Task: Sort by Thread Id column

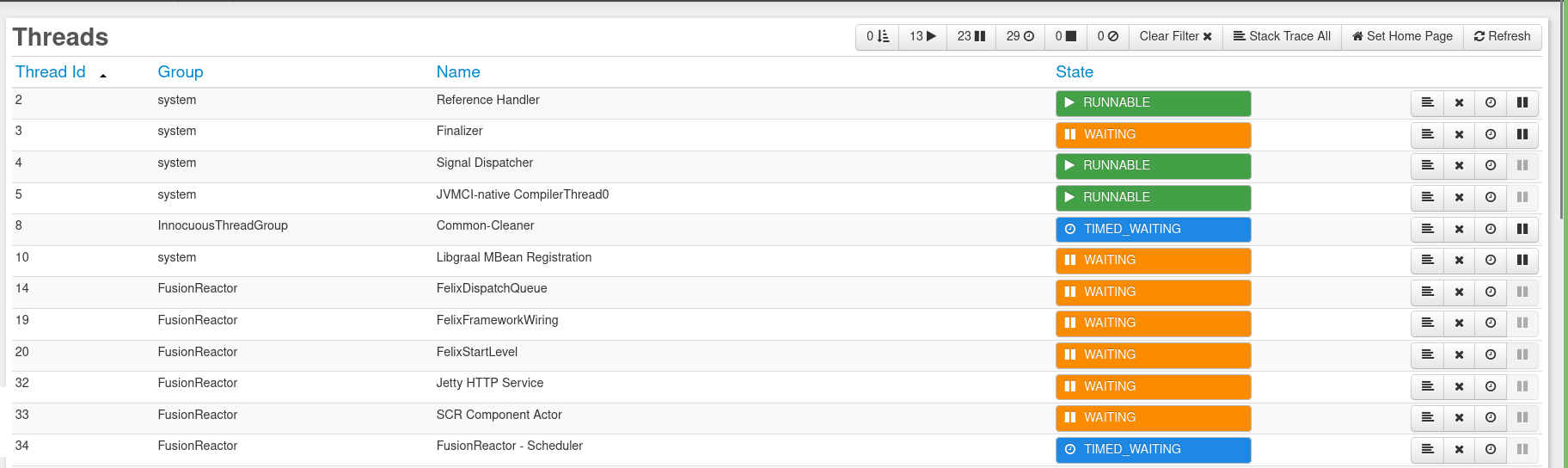Action: (51, 72)
